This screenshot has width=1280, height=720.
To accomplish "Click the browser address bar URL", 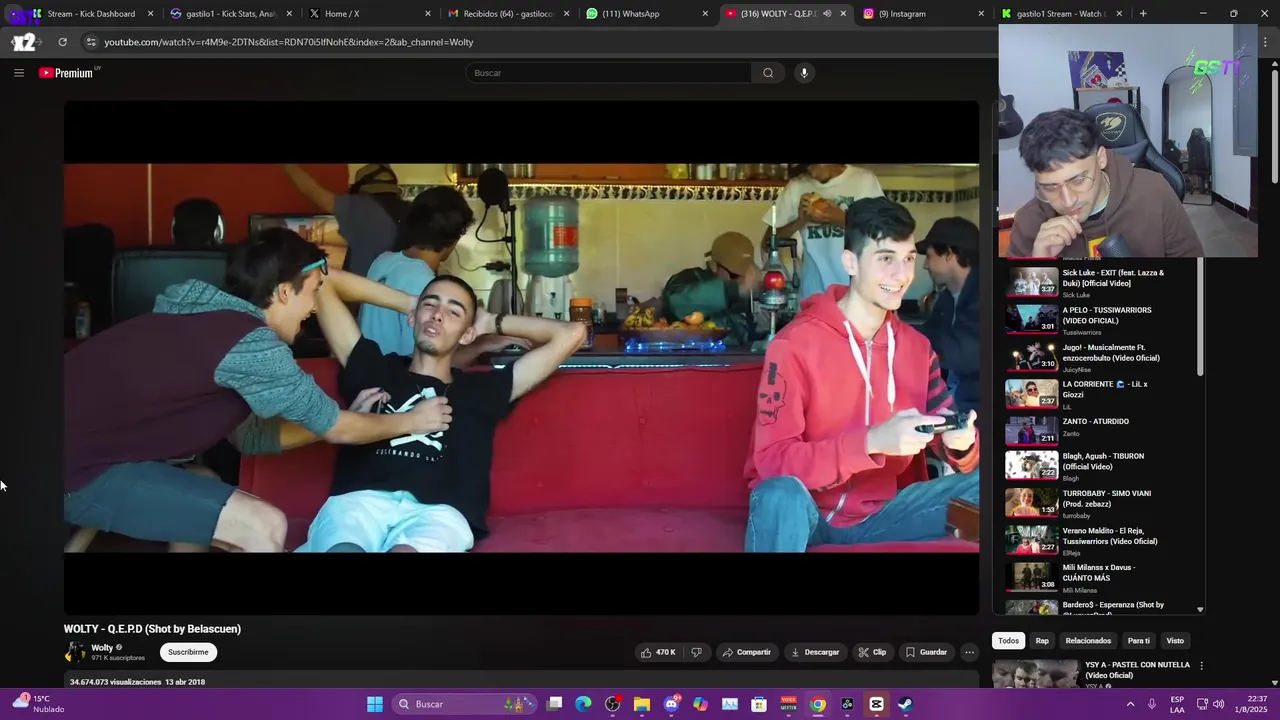I will point(289,42).
